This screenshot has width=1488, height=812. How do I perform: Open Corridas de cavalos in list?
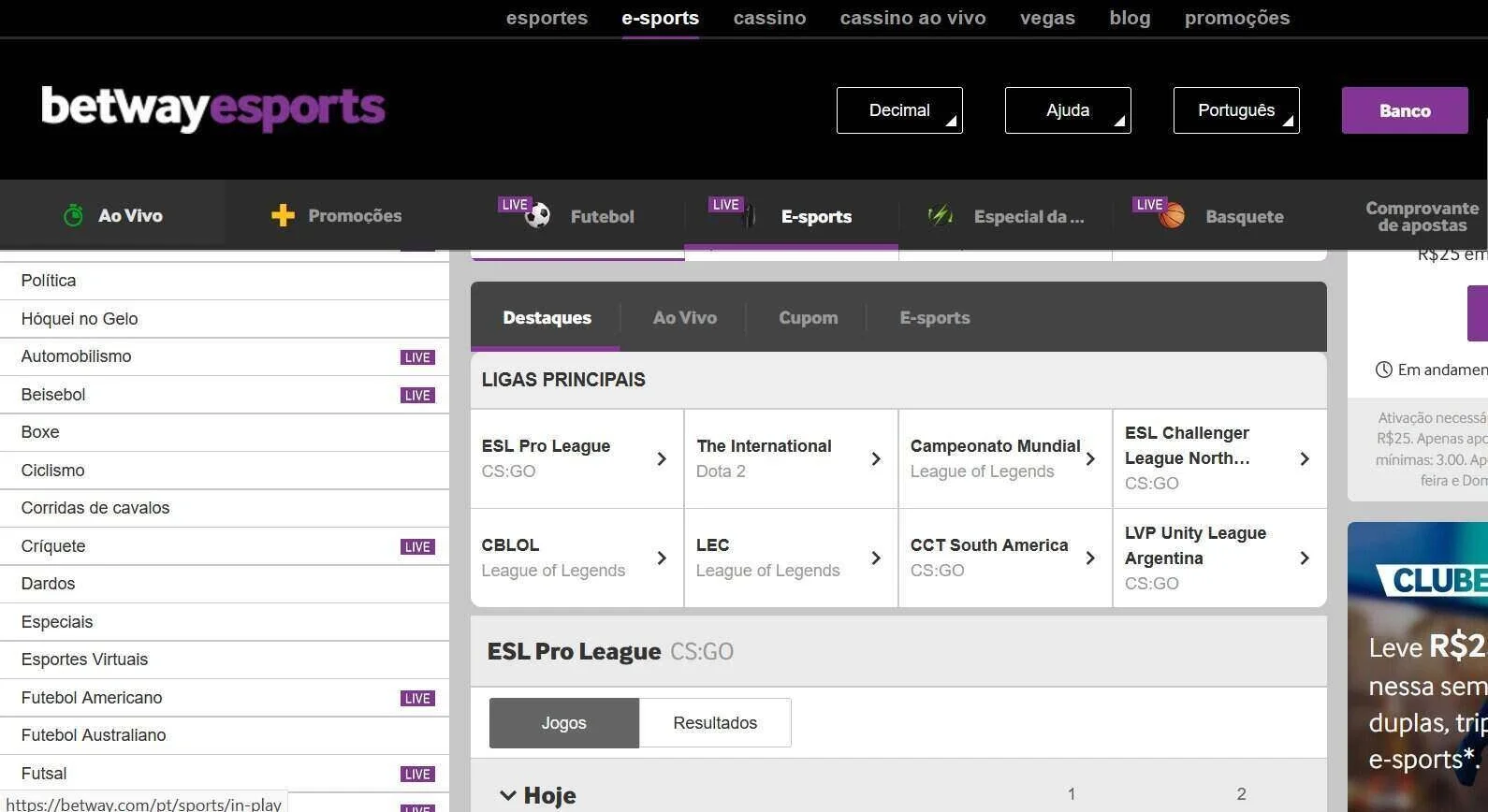[x=225, y=508]
